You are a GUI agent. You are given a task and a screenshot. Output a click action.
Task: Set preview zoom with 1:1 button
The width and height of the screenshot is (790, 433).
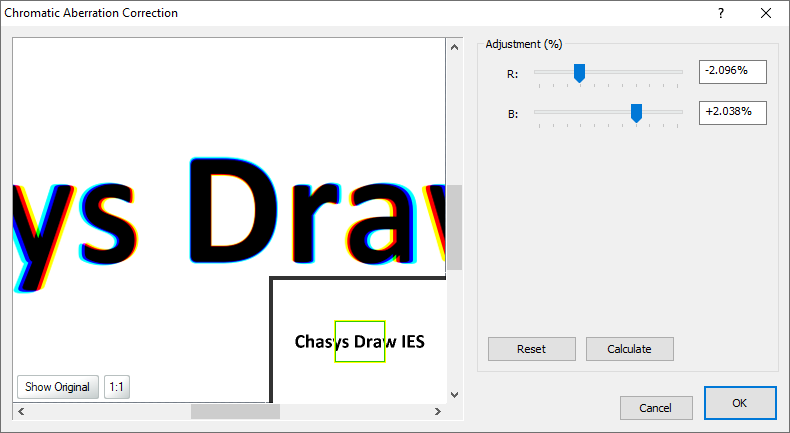[117, 387]
